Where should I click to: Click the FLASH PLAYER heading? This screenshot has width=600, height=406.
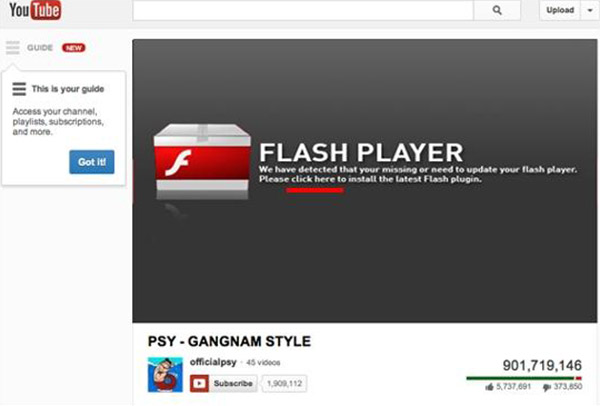tap(361, 152)
